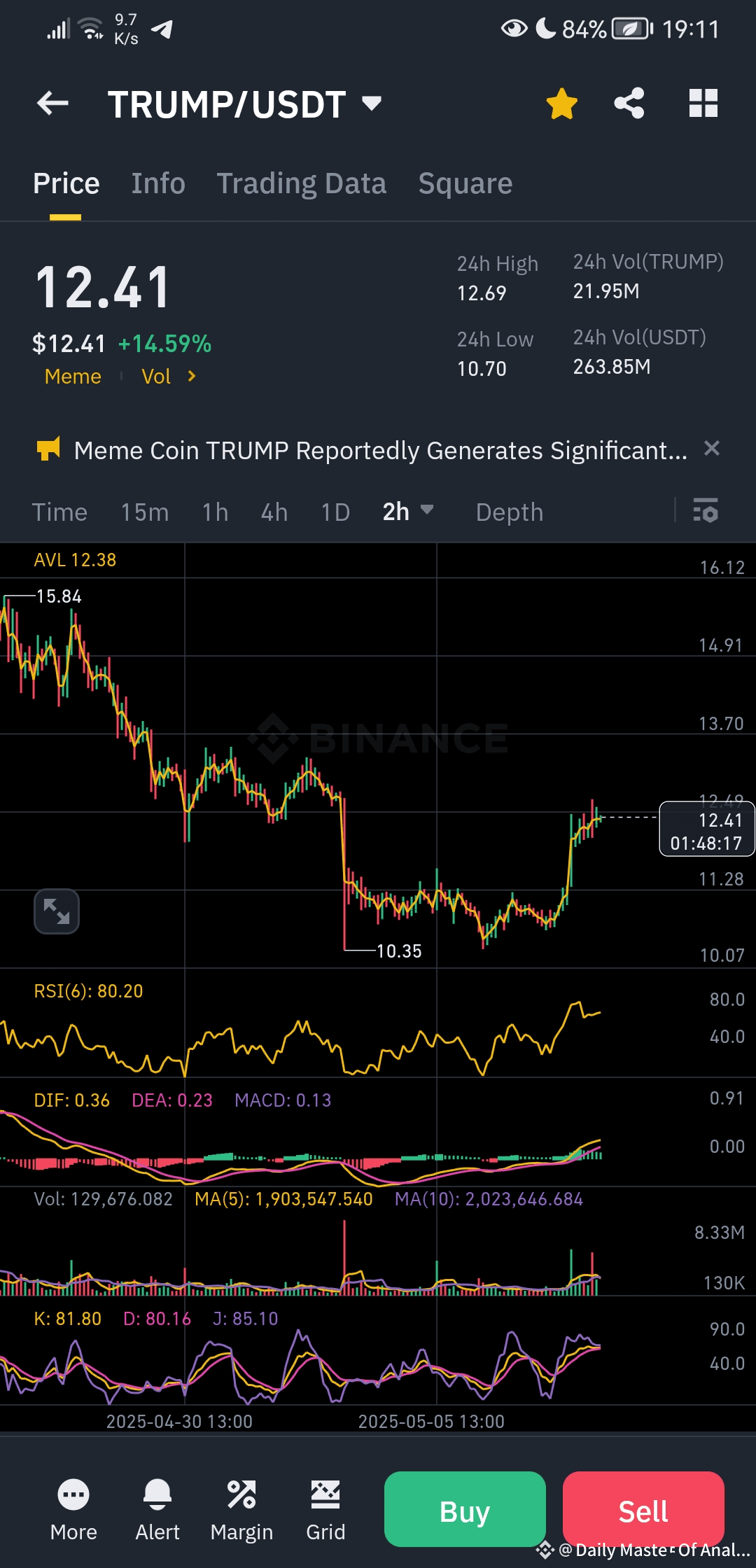Screen dimensions: 756x1568
Task: Select the 1h chart interval
Action: (x=216, y=512)
